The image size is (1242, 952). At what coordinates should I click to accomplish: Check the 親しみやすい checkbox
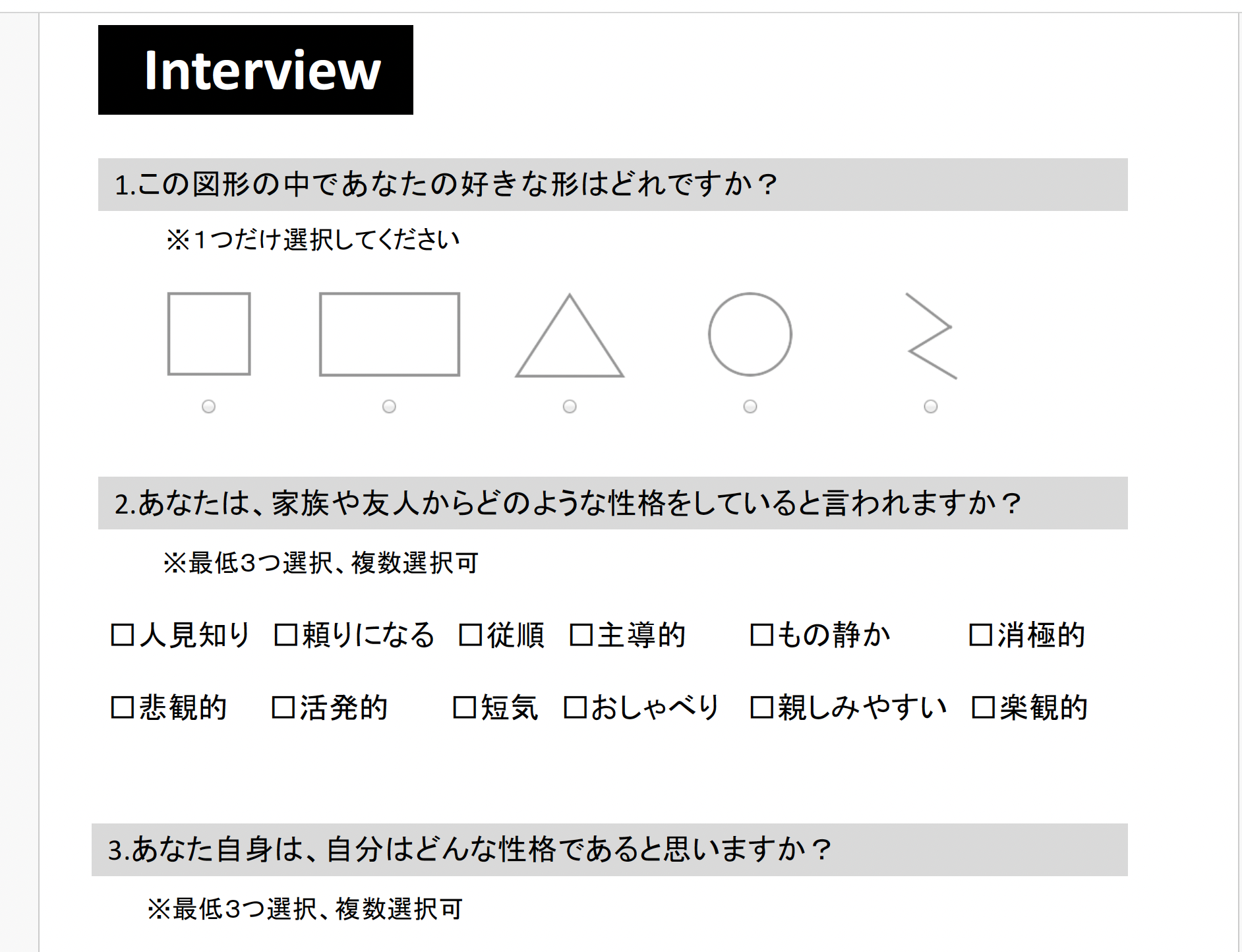[762, 707]
